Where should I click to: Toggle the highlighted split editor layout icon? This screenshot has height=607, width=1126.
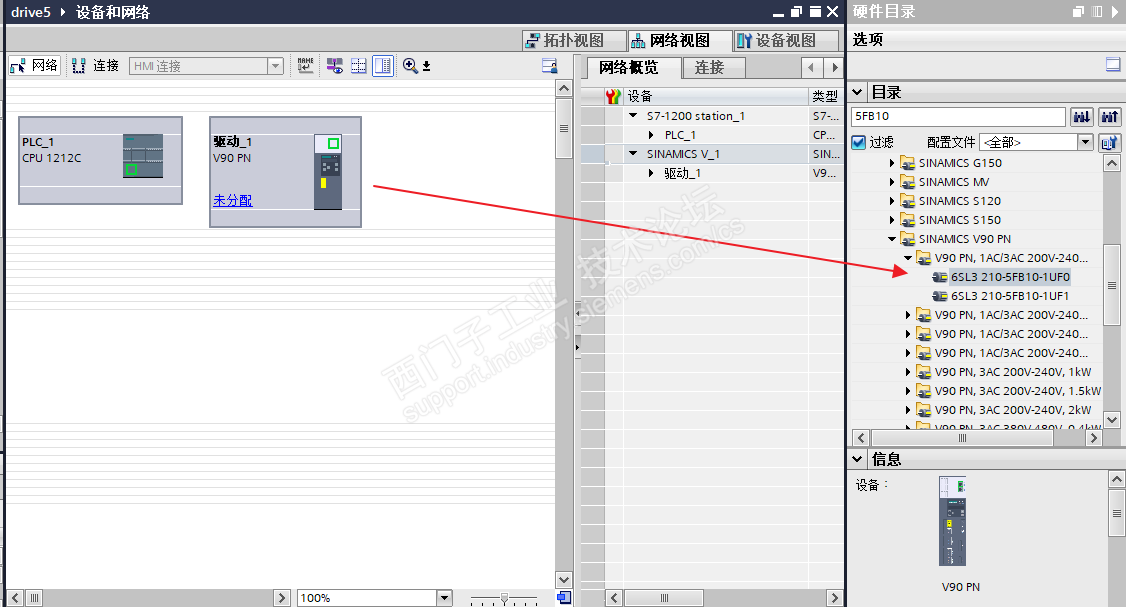pos(383,65)
